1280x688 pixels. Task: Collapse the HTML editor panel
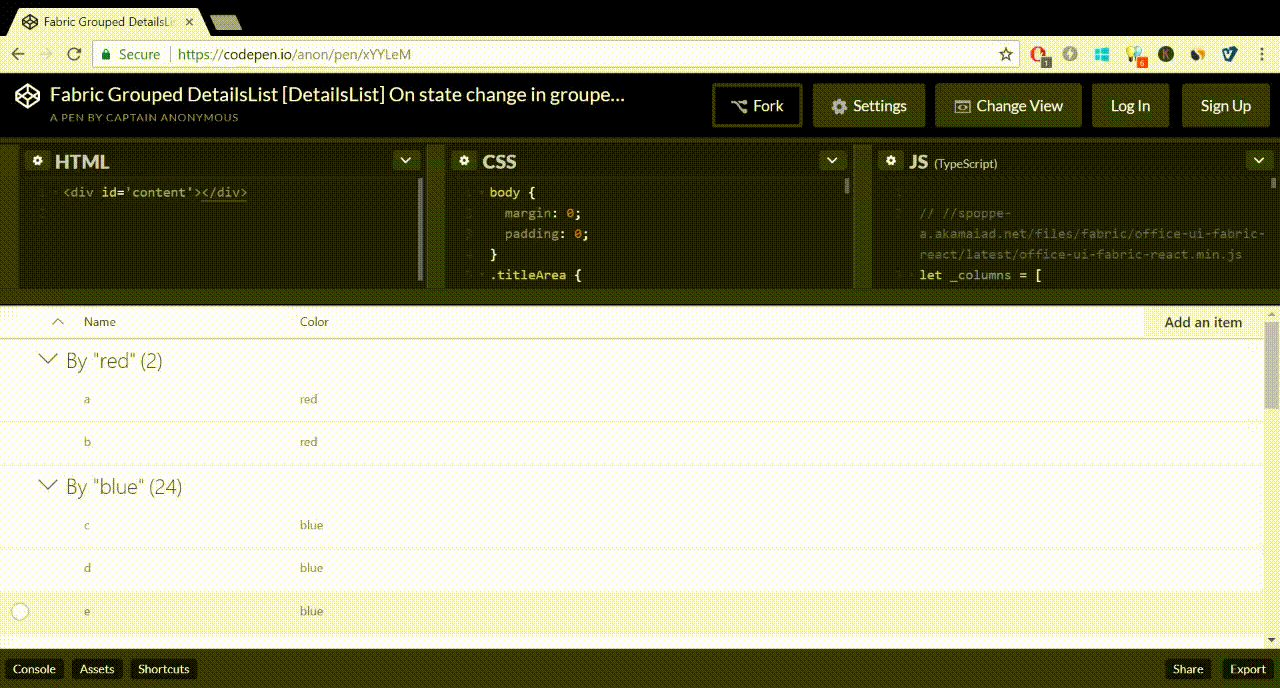406,160
